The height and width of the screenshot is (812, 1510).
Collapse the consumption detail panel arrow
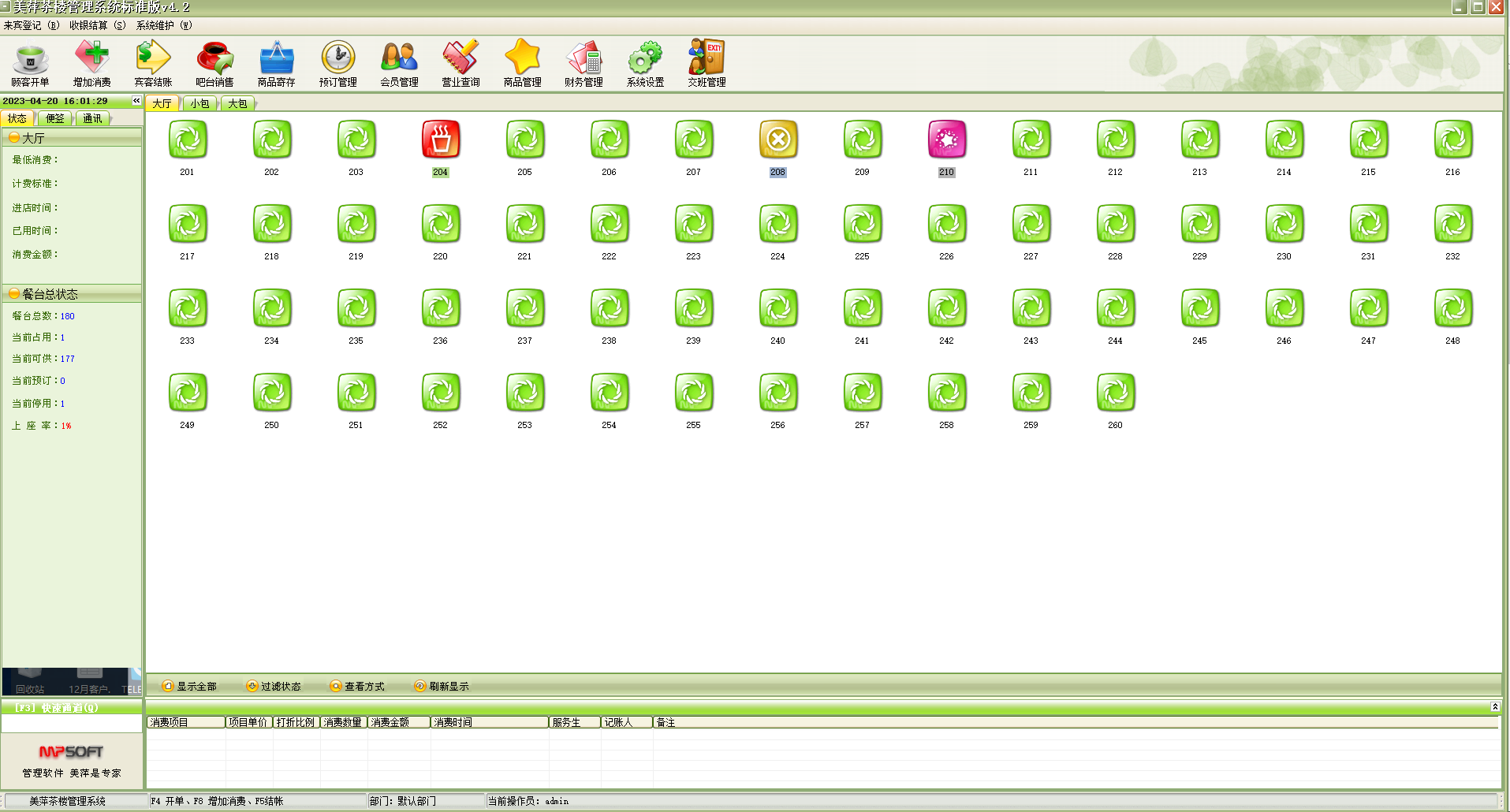coord(1495,707)
